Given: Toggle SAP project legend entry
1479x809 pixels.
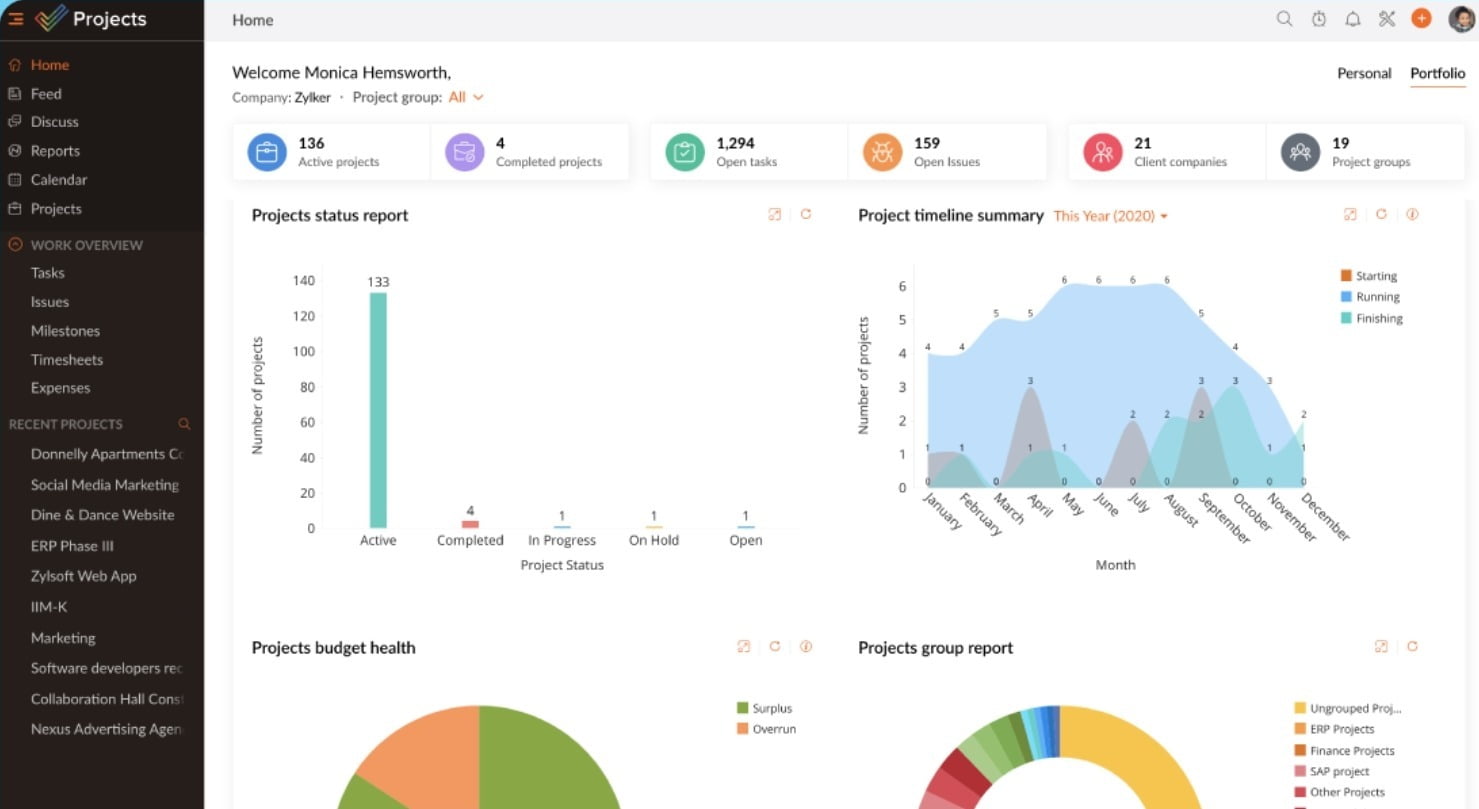Looking at the screenshot, I should click(1330, 771).
